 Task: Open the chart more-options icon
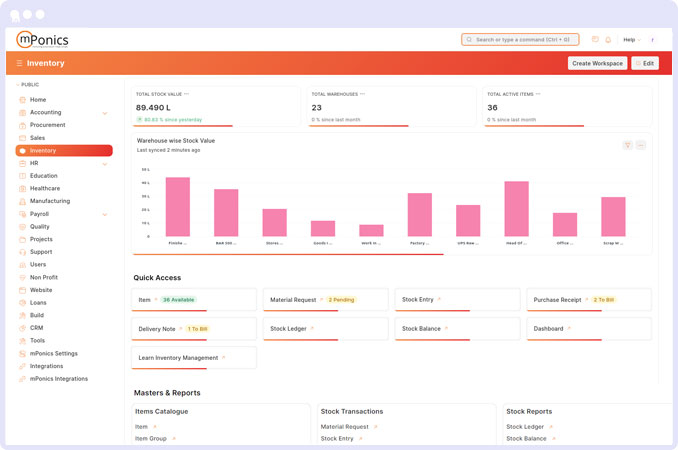pos(641,145)
